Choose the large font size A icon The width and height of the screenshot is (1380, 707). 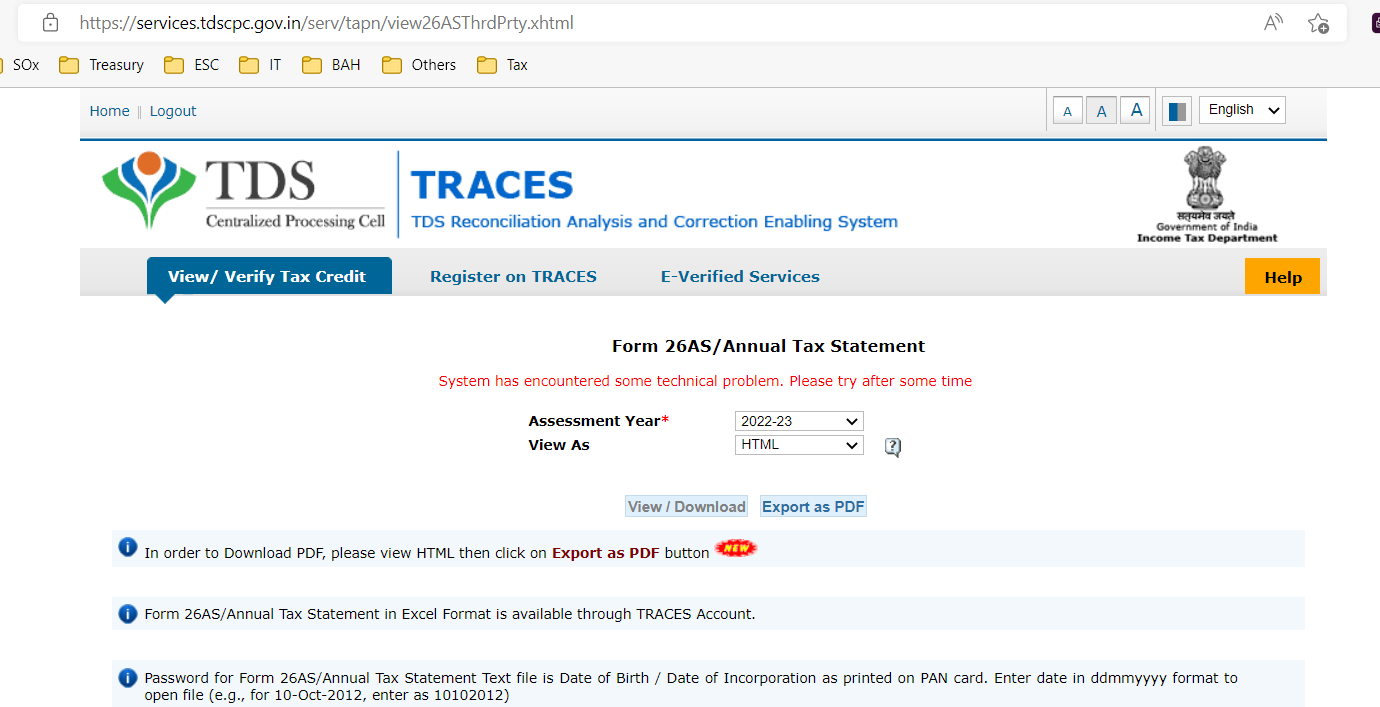[1135, 110]
